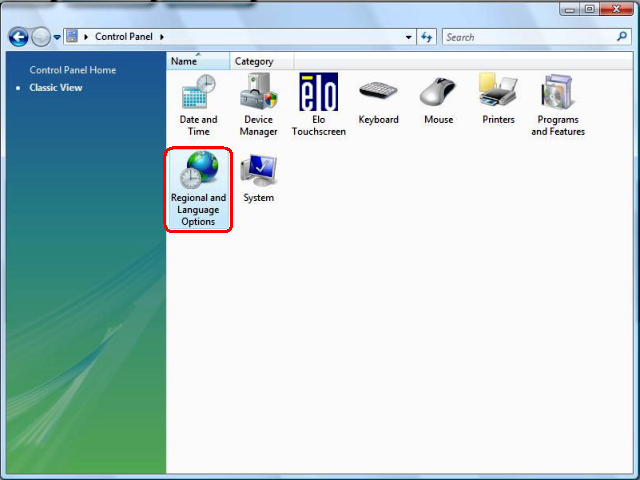Image resolution: width=640 pixels, height=480 pixels.
Task: Select Regional and Language Options
Action: tap(198, 188)
